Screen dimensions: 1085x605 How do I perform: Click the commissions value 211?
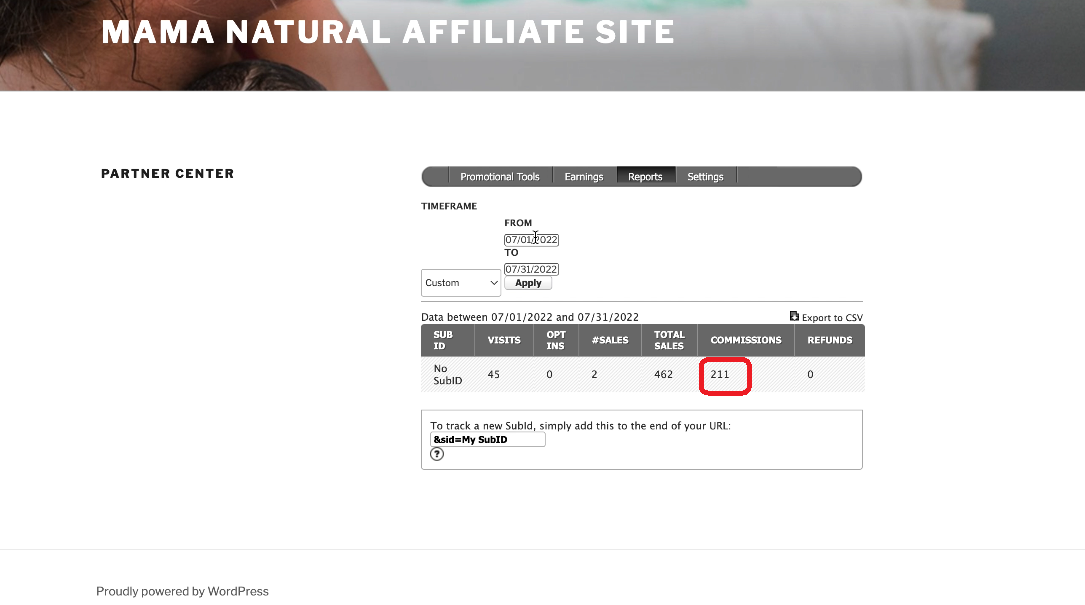tap(720, 374)
